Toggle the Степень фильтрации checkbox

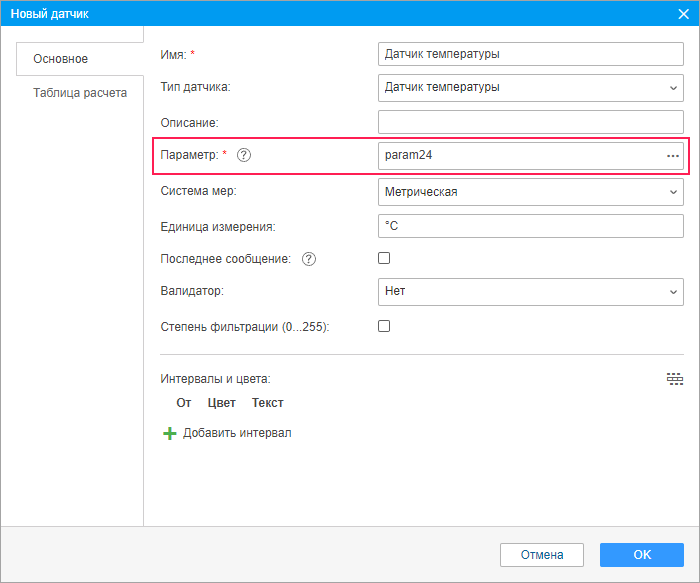384,326
